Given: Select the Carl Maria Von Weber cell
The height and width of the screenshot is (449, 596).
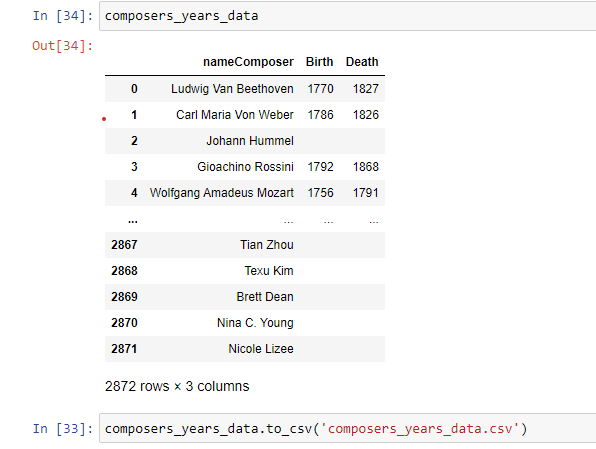Looking at the screenshot, I should pos(235,115).
